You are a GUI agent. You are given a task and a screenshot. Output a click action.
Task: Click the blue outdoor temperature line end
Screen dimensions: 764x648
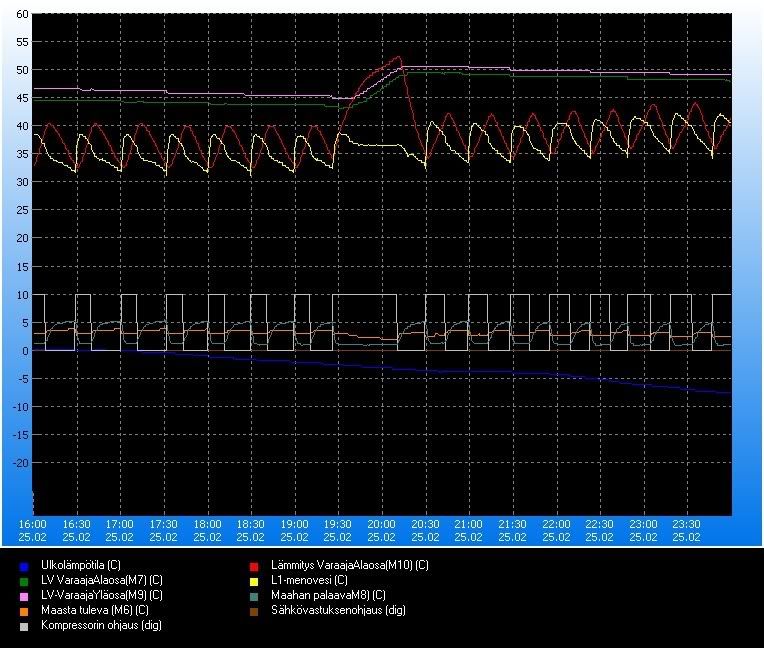tap(729, 392)
